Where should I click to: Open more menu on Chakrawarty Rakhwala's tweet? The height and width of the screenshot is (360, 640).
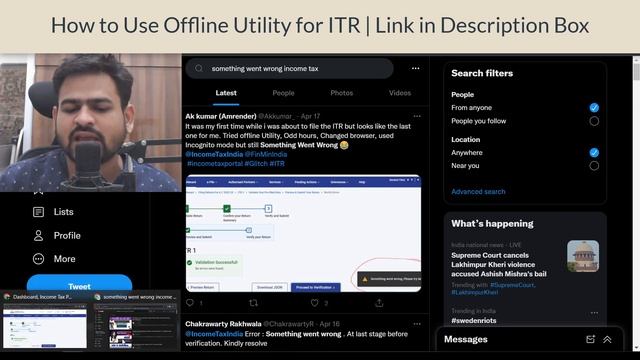pos(417,324)
